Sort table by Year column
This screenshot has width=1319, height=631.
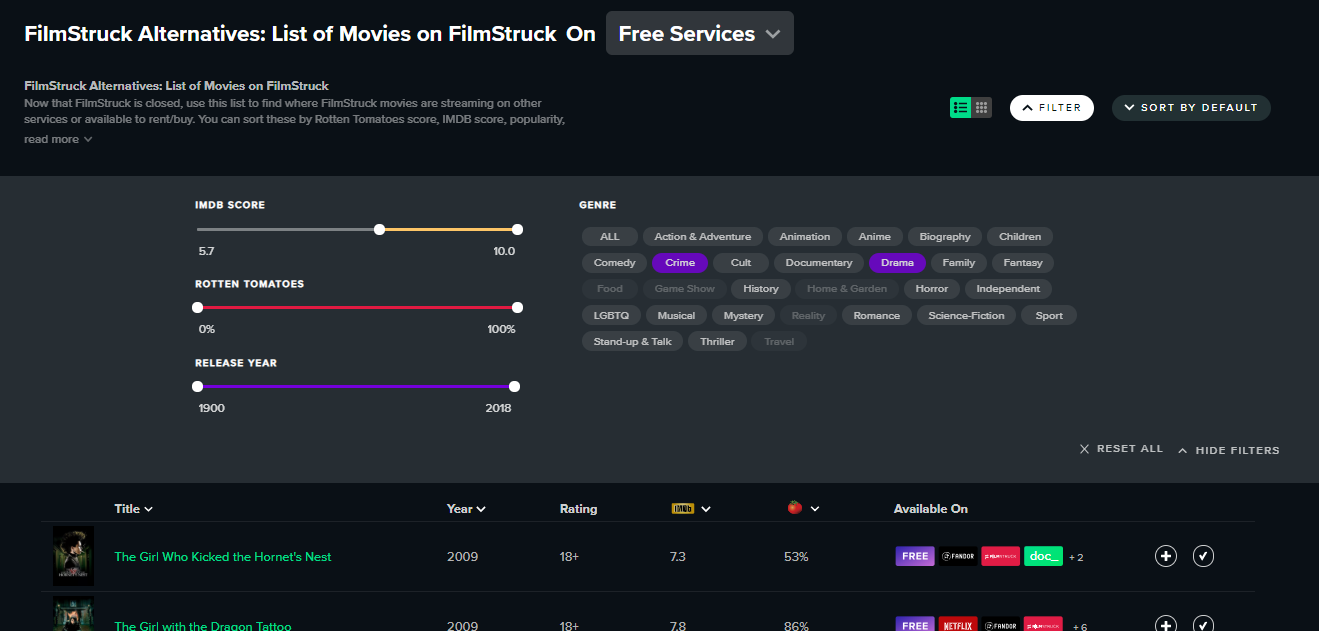(x=466, y=508)
